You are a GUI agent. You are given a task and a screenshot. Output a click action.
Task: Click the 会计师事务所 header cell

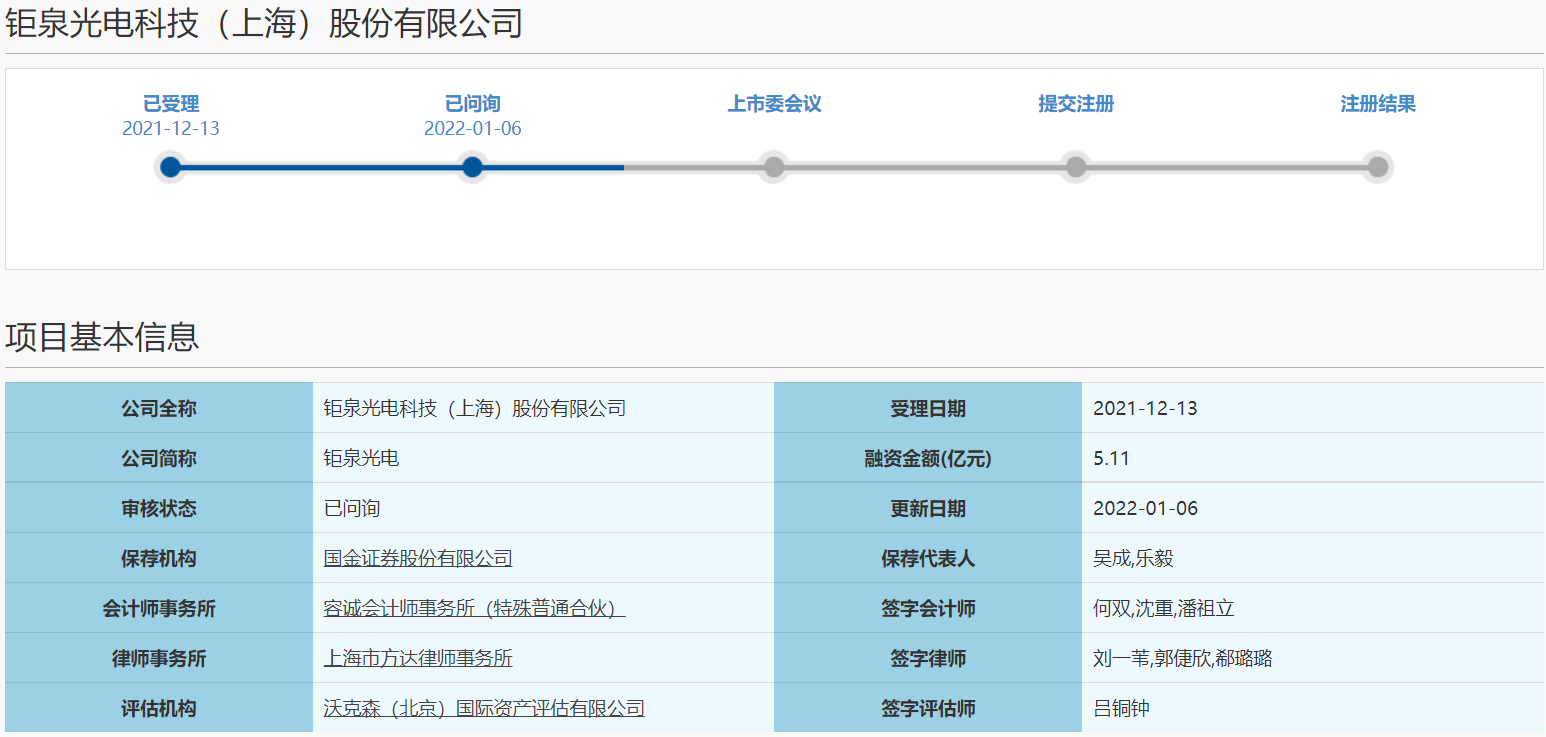(159, 608)
